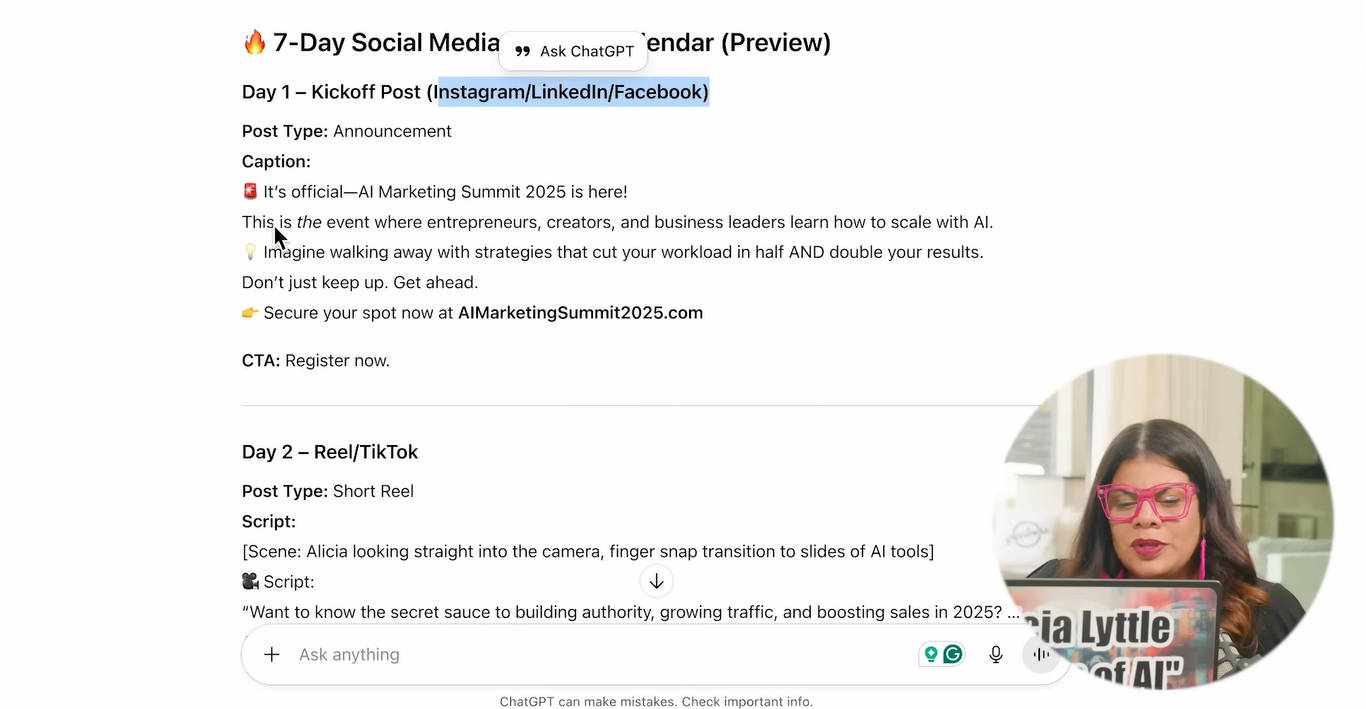Click the presenter webcam video bubble
Image resolution: width=1366 pixels, height=709 pixels.
pyautogui.click(x=1165, y=520)
